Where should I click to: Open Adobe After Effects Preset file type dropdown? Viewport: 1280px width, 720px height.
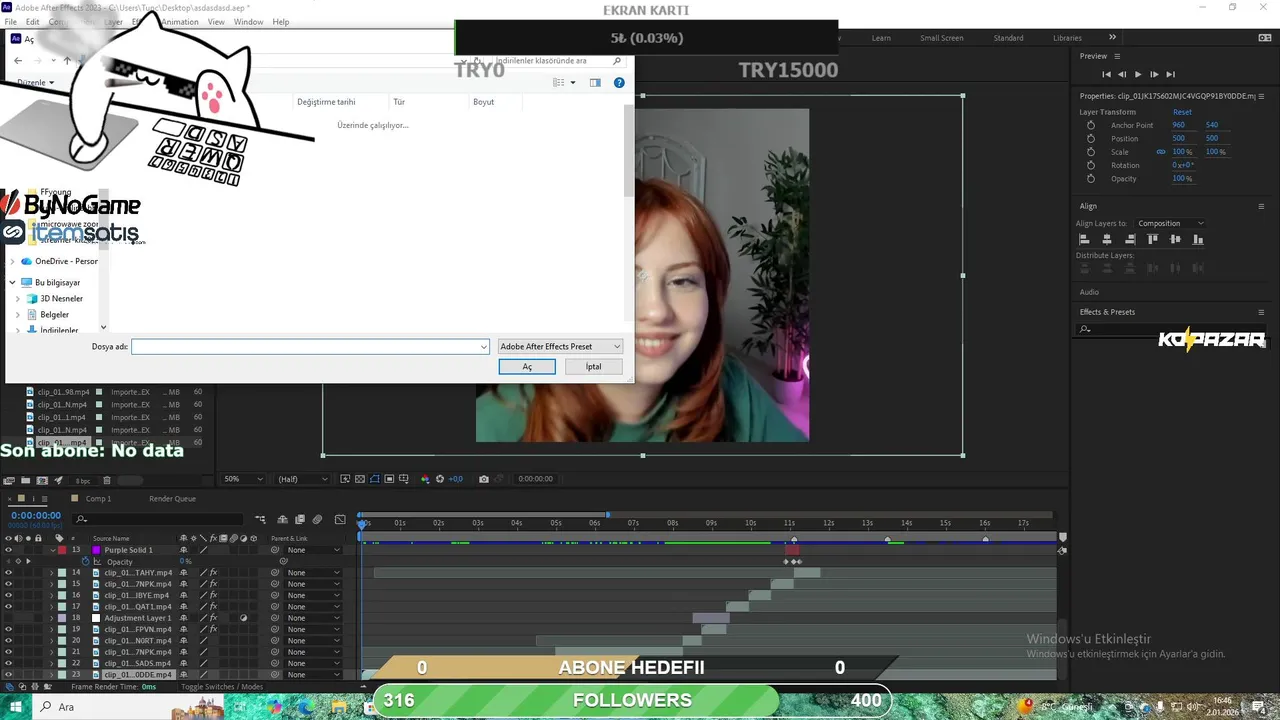[560, 347]
